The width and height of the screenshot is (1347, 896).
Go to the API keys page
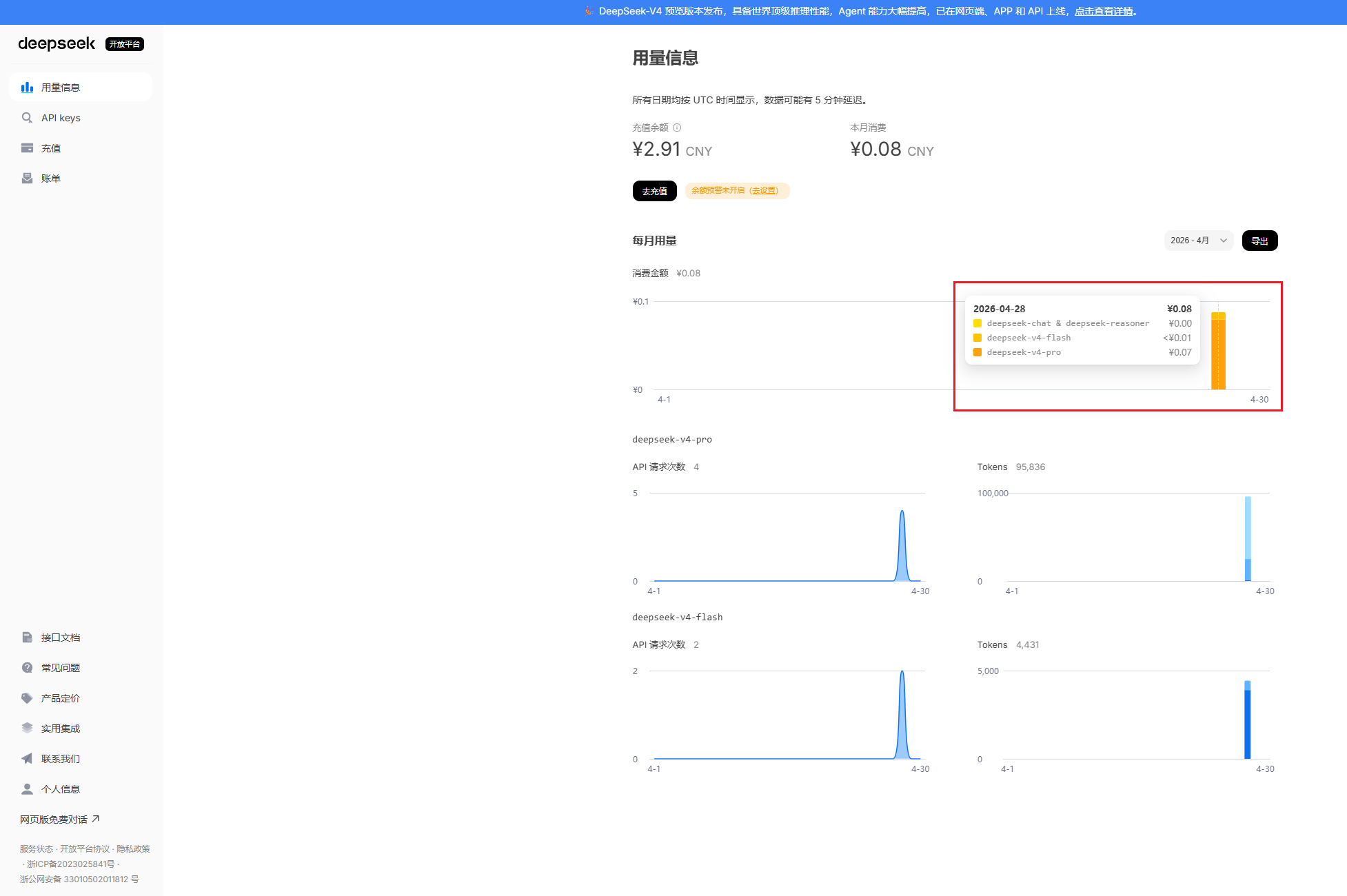tap(81, 117)
